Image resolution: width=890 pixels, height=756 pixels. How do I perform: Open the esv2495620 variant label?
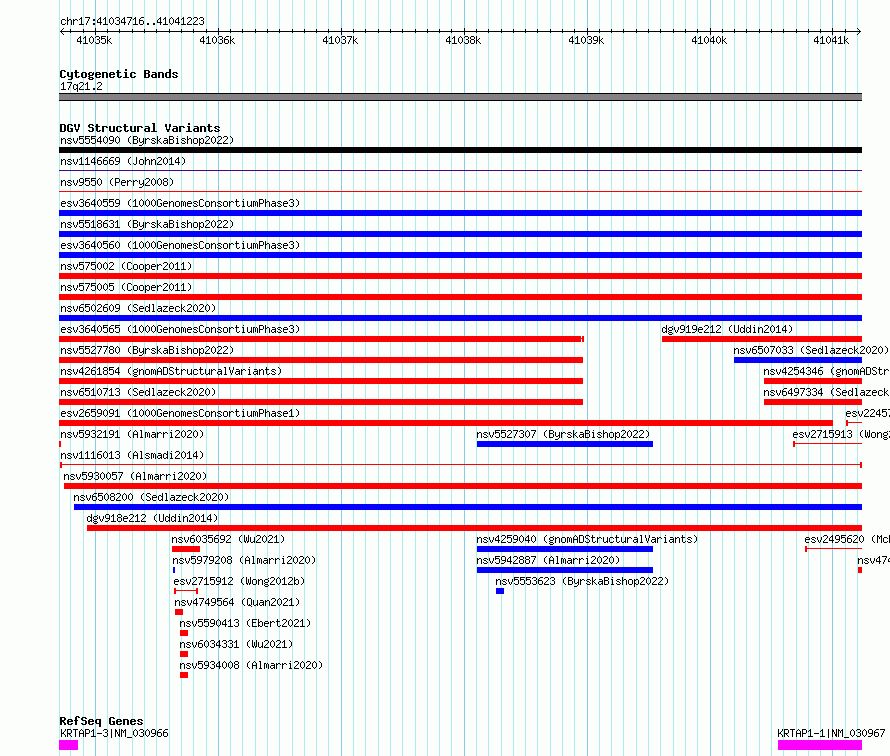click(x=847, y=539)
